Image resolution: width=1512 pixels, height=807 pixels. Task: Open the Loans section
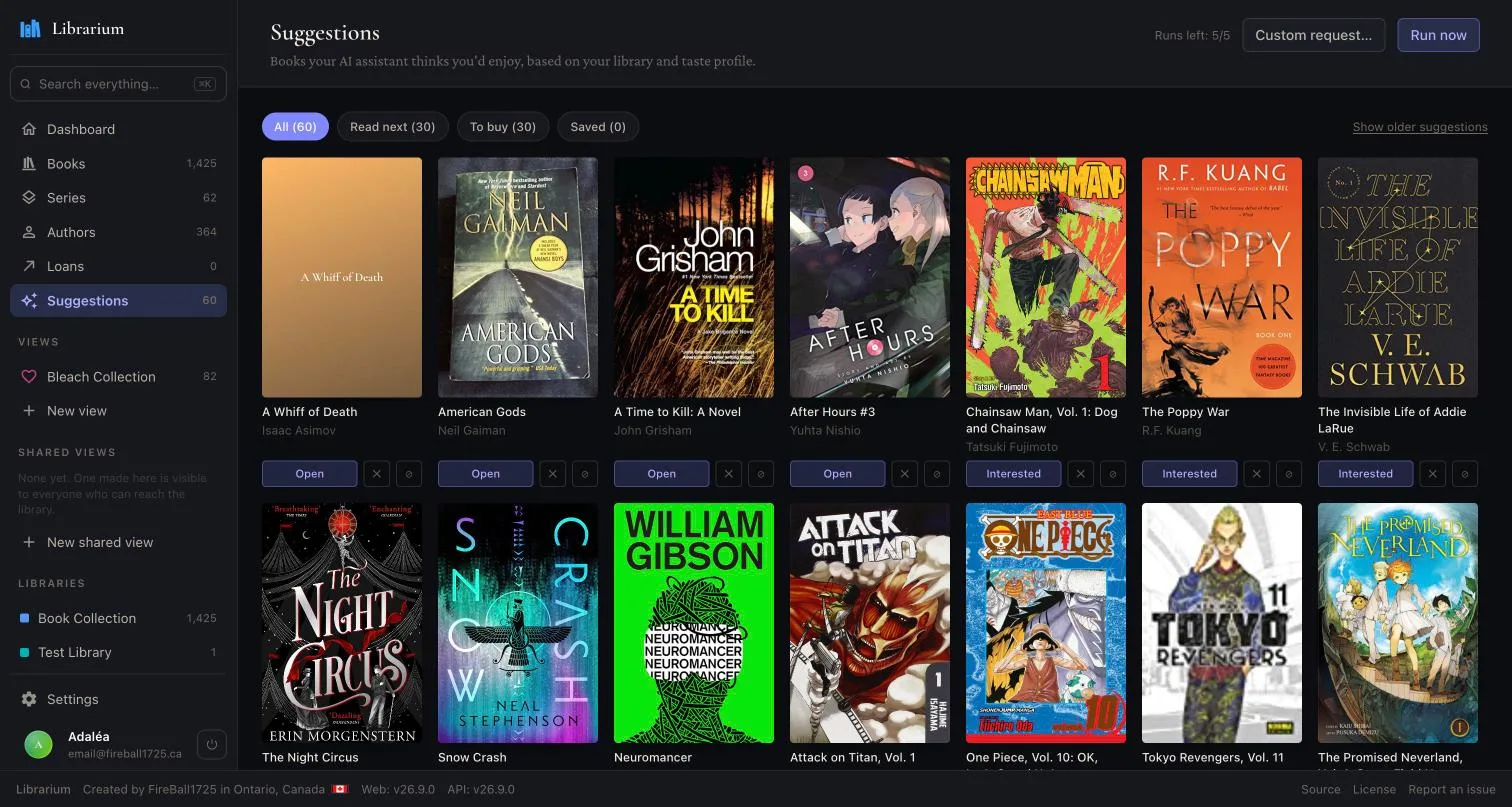[118, 266]
